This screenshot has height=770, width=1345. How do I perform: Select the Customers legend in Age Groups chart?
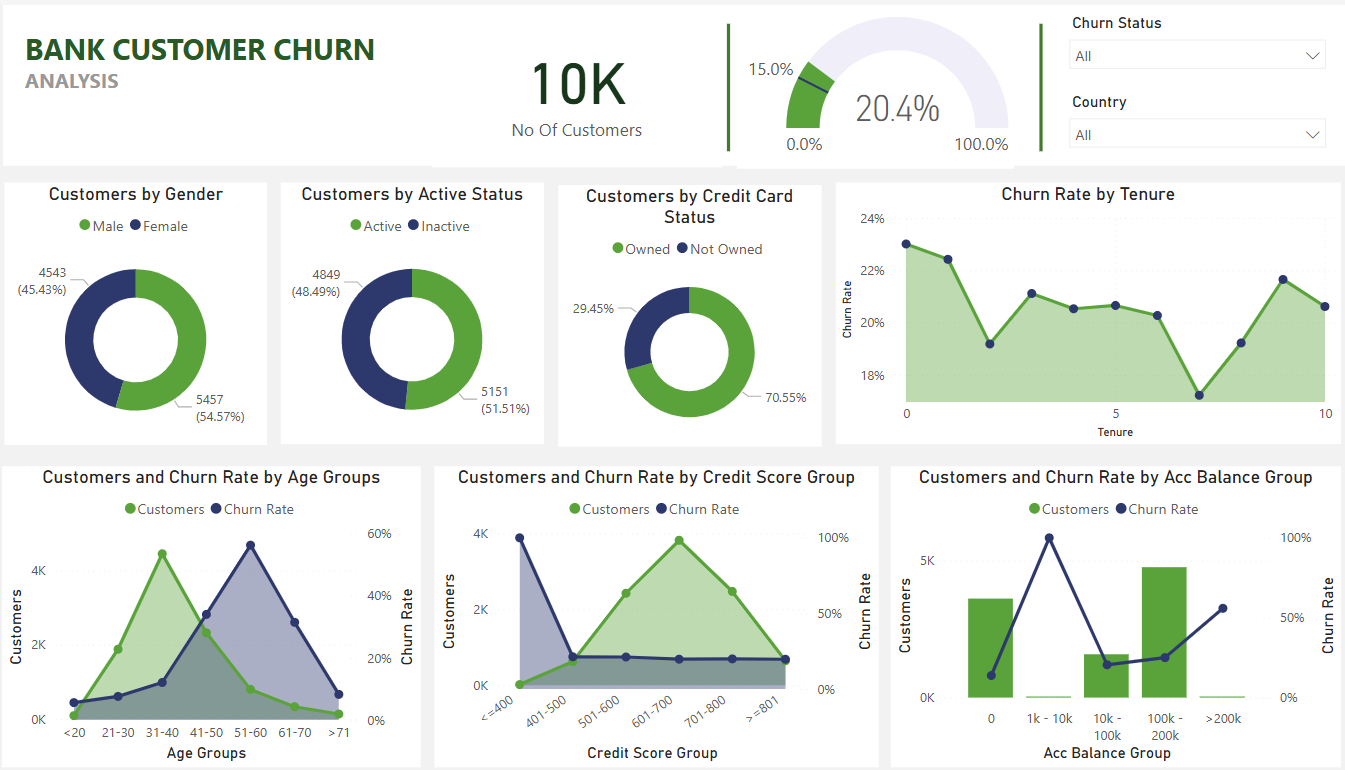(x=128, y=509)
